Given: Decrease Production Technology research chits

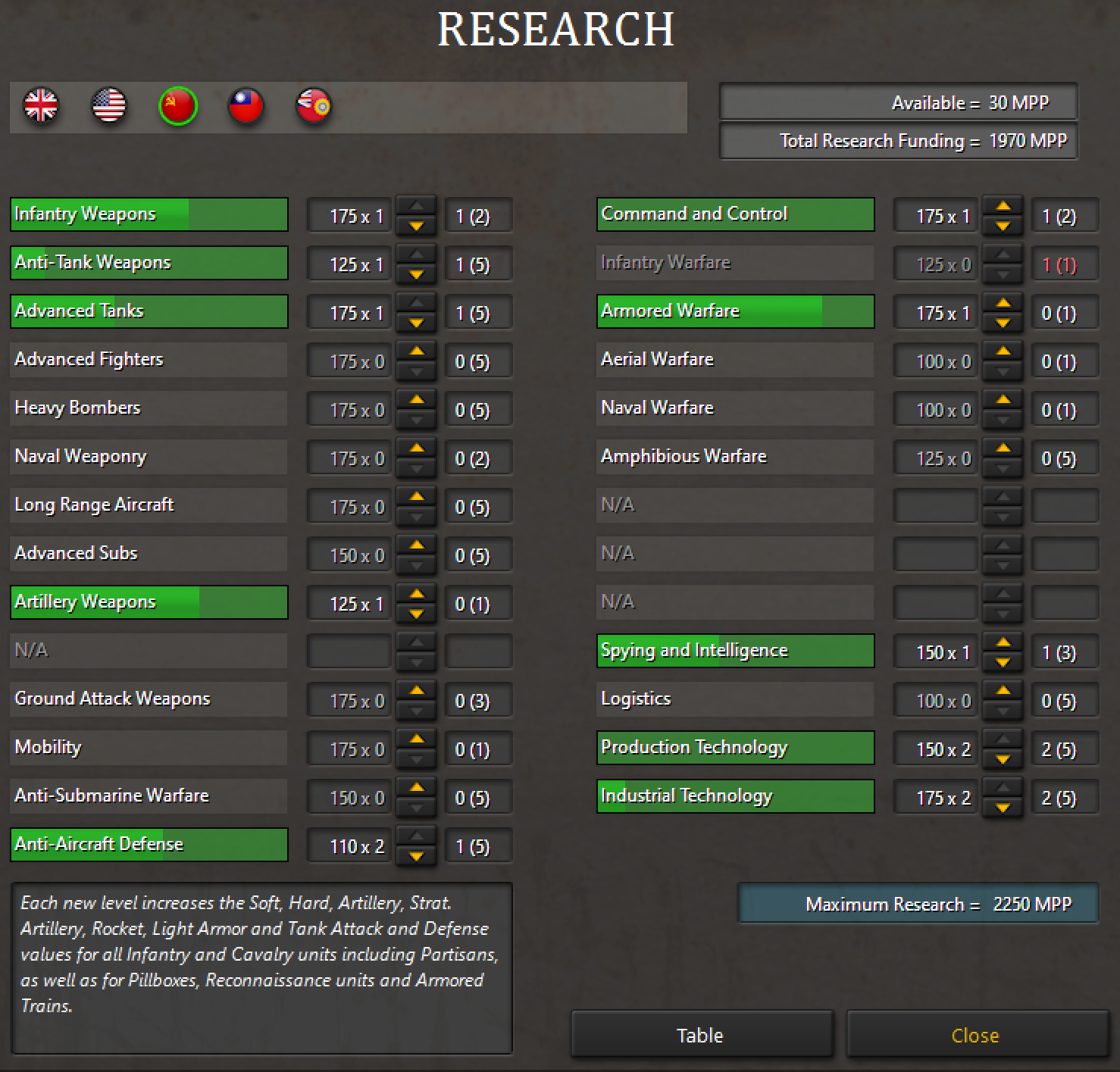Looking at the screenshot, I should 1002,758.
